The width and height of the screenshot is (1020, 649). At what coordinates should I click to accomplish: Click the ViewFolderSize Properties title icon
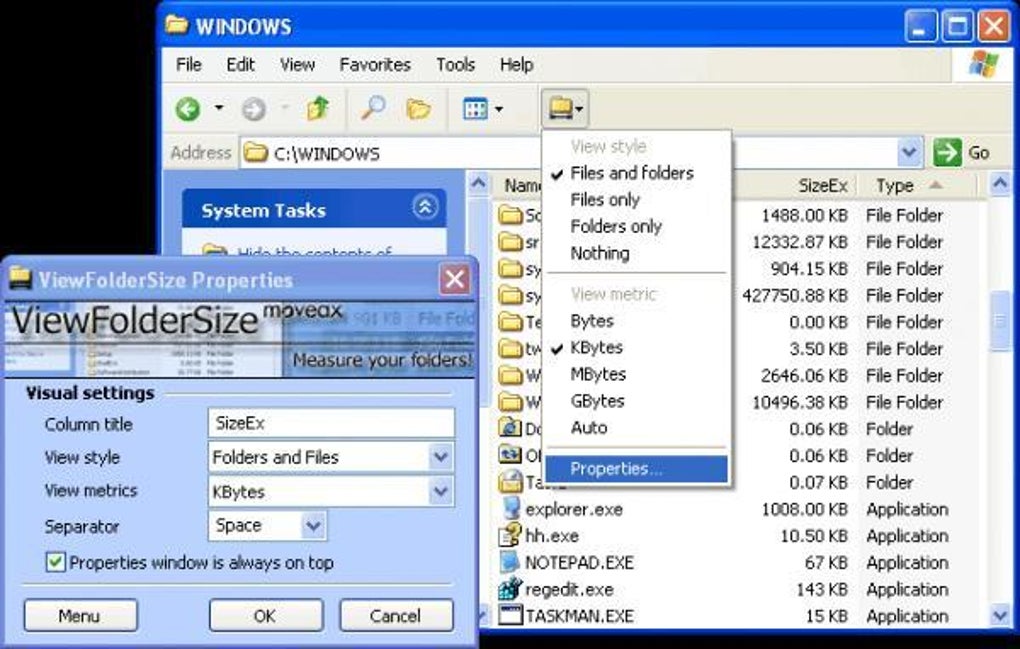[20, 279]
